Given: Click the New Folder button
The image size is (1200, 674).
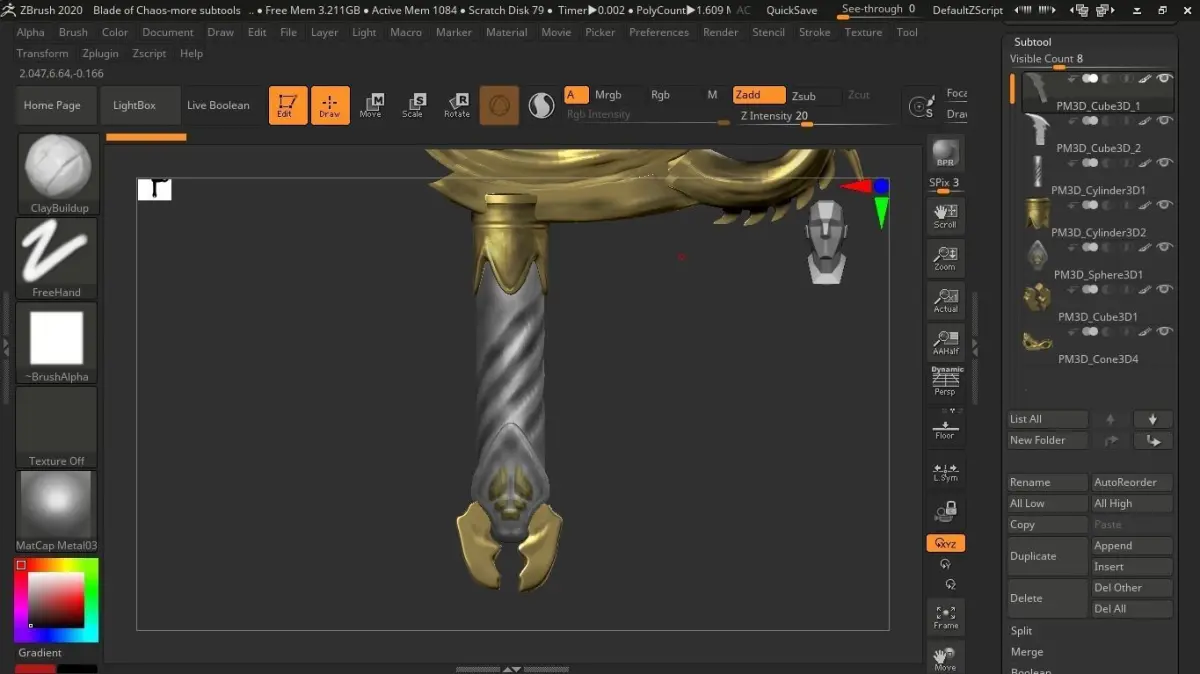Looking at the screenshot, I should coord(1047,440).
